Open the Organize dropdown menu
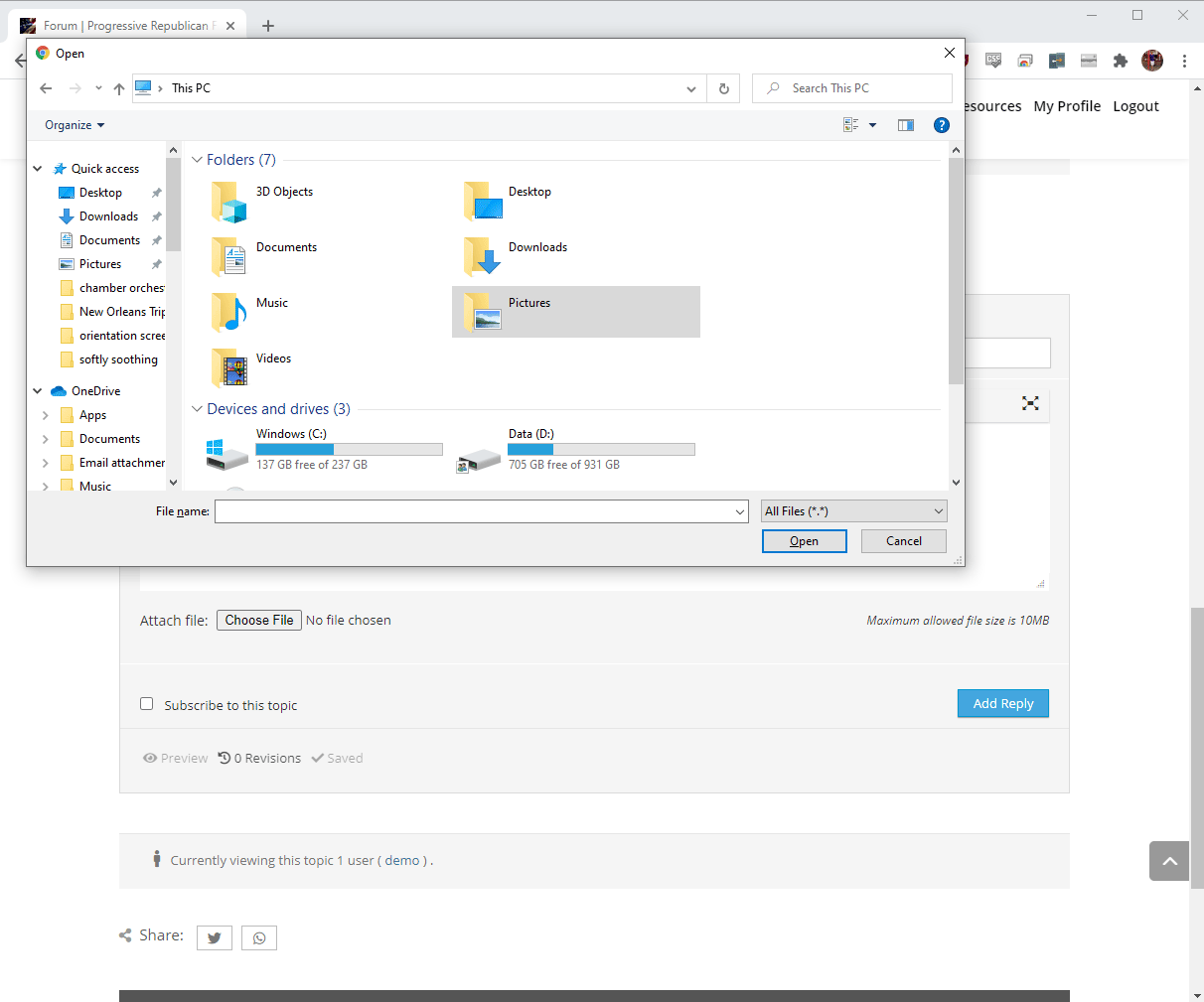1204x1002 pixels. pos(75,125)
